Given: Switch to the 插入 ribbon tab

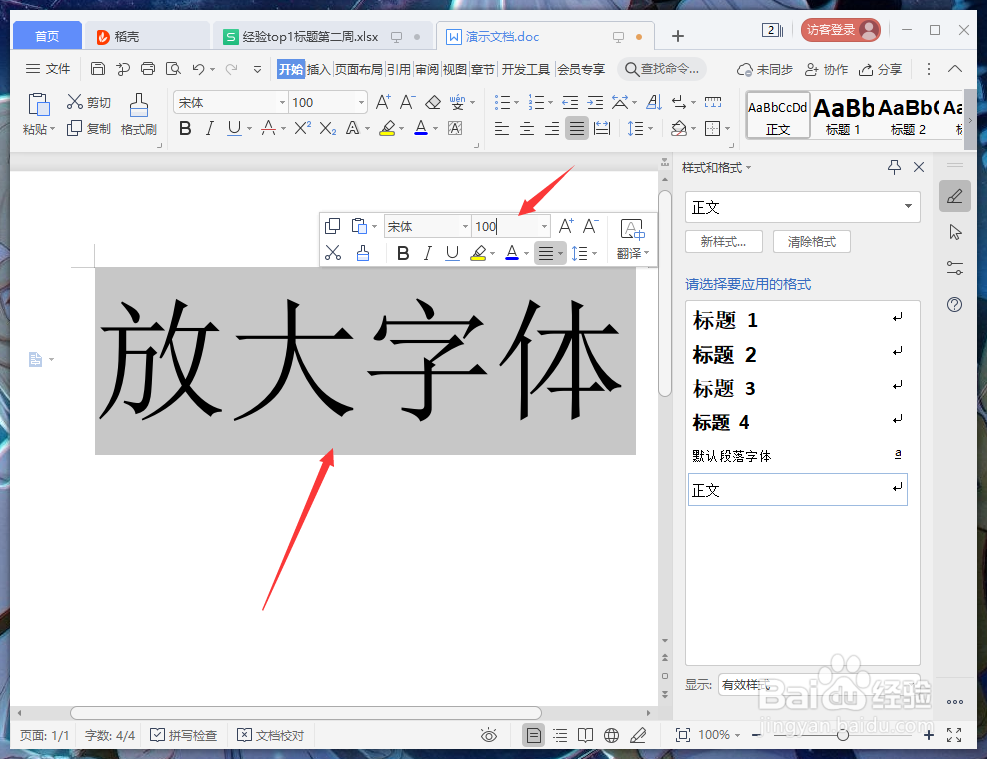Looking at the screenshot, I should point(318,69).
